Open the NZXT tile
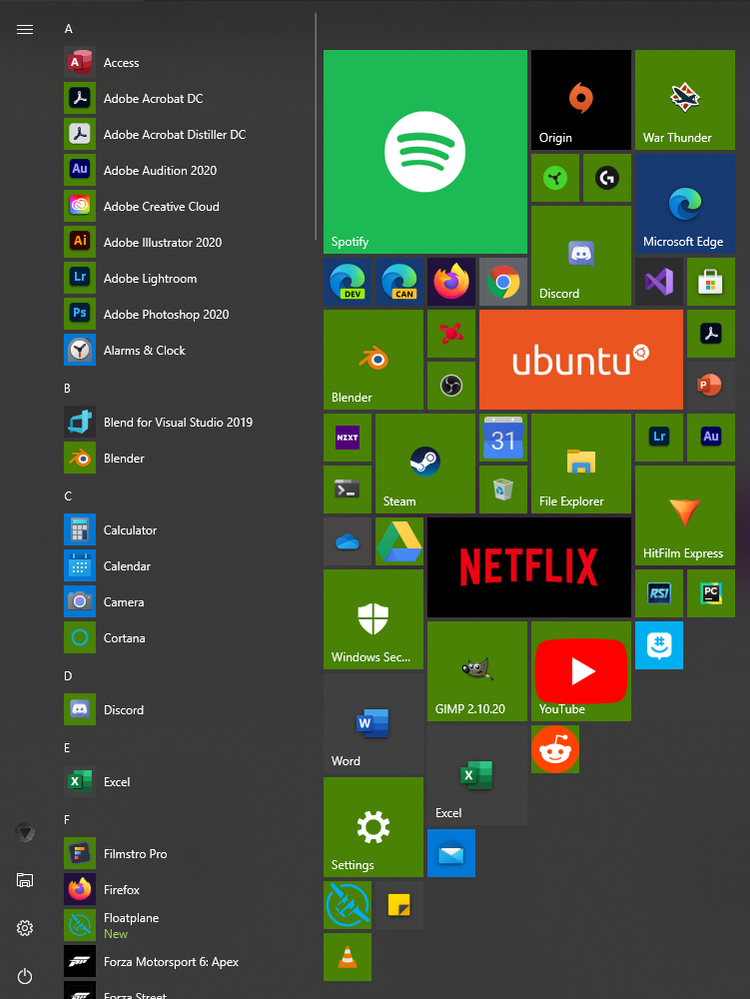Viewport: 750px width, 999px height. coord(347,438)
